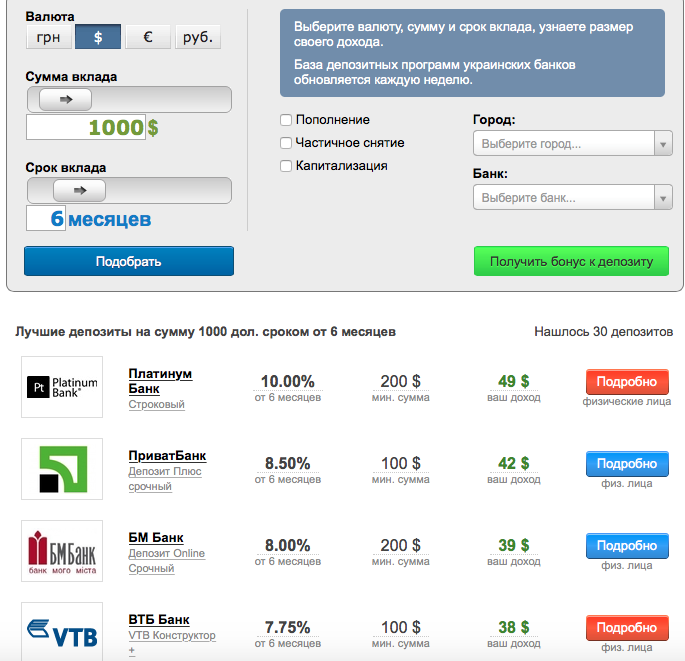Select the руб. currency option
Image resolution: width=685 pixels, height=661 pixels.
coord(198,37)
